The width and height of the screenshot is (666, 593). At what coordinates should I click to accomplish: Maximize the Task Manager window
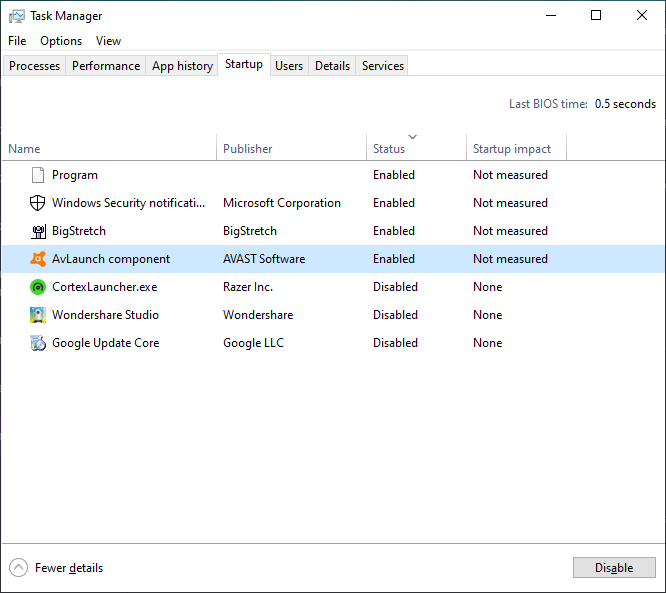(x=596, y=16)
